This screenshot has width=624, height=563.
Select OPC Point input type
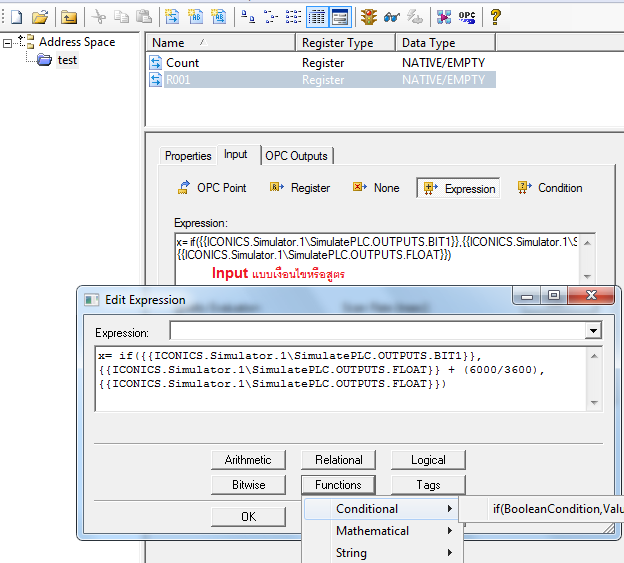(212, 188)
